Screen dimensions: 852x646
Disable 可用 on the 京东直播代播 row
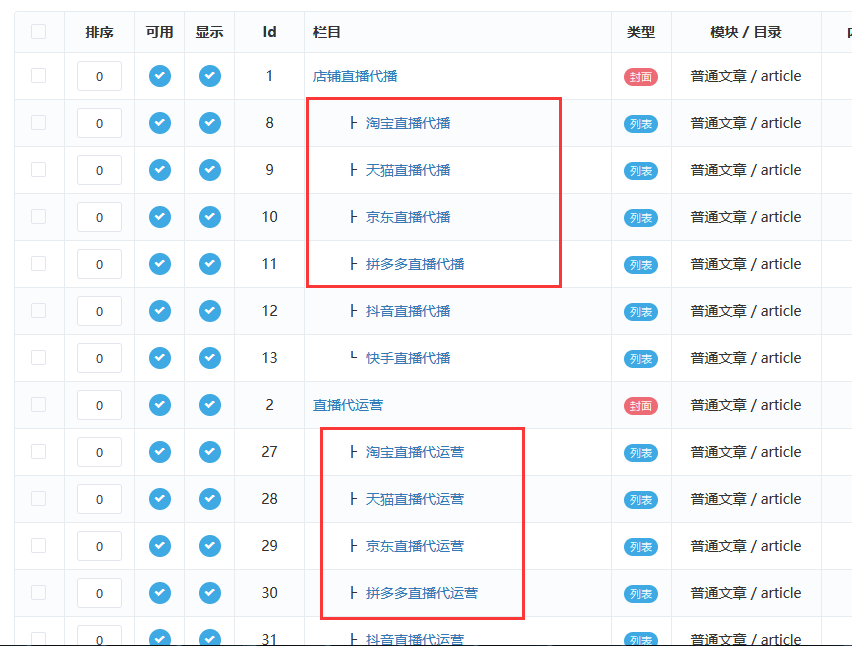tap(160, 217)
